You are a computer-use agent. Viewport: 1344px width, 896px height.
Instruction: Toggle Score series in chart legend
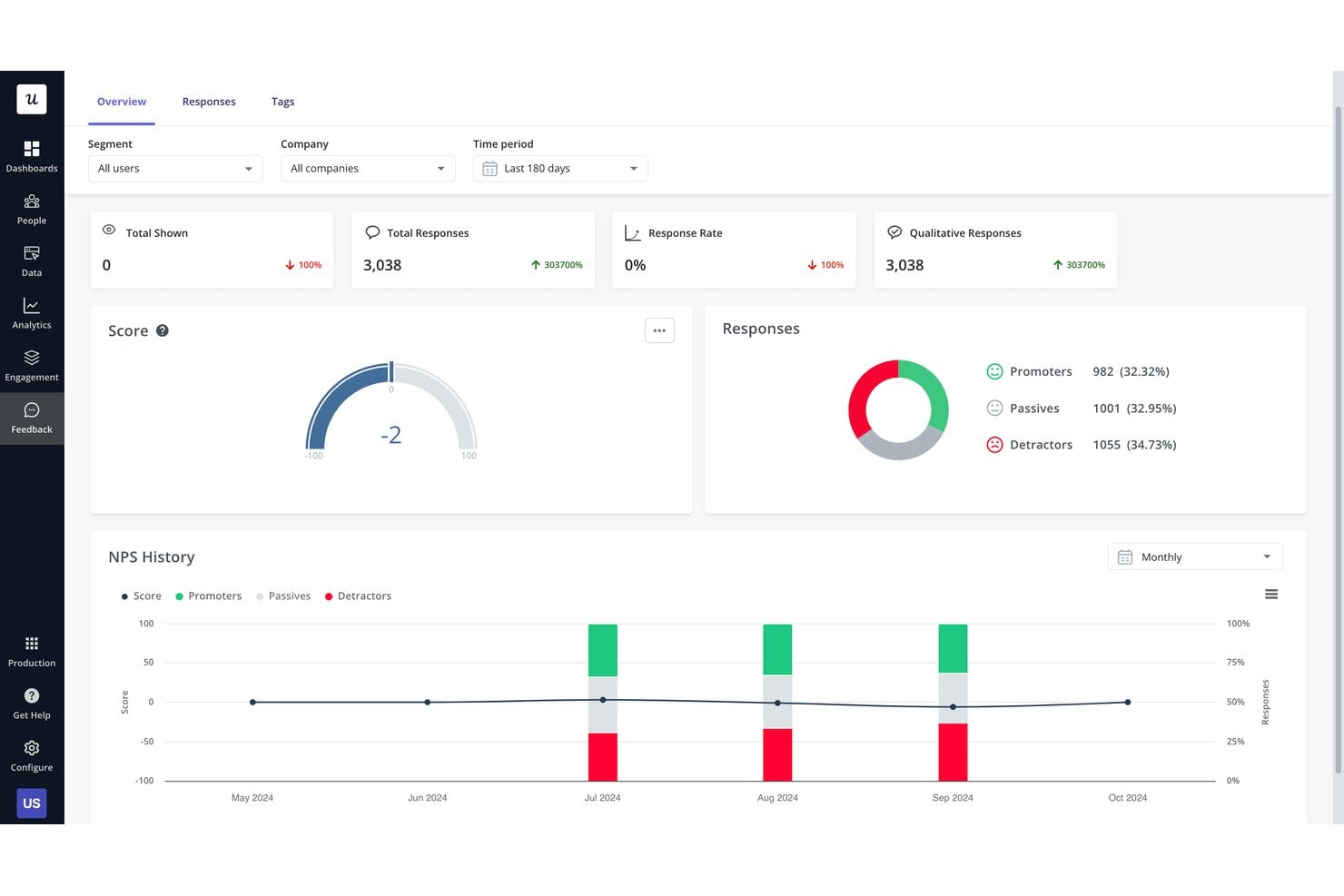tap(142, 596)
